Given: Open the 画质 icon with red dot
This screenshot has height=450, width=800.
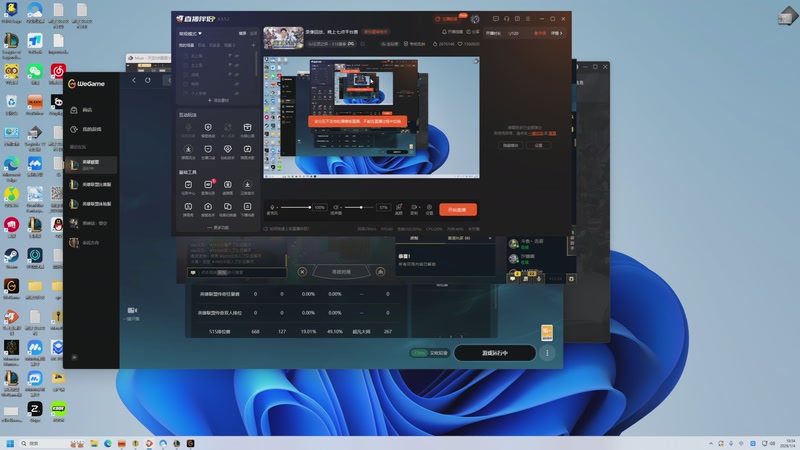Looking at the screenshot, I should [x=399, y=207].
